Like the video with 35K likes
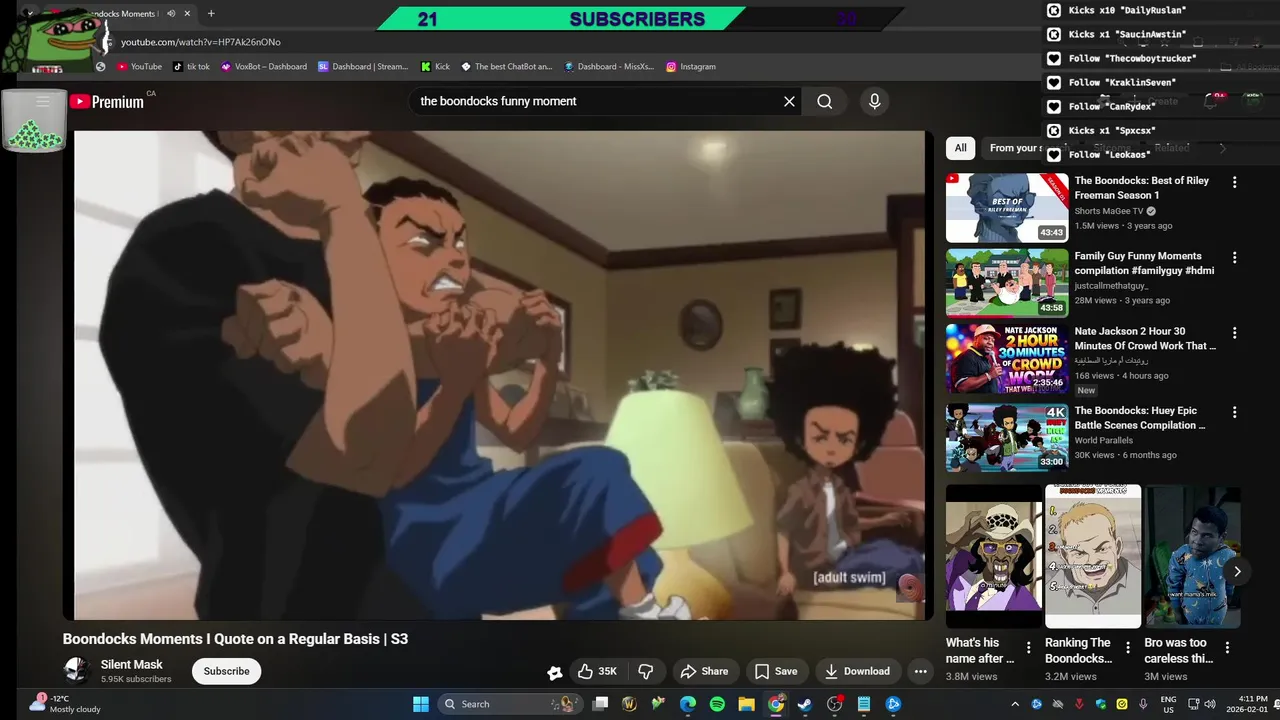 pos(597,671)
